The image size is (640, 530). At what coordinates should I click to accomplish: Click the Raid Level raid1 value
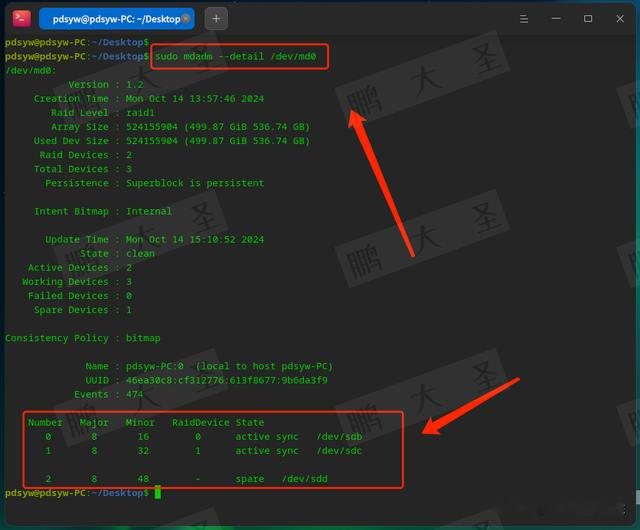(x=140, y=113)
